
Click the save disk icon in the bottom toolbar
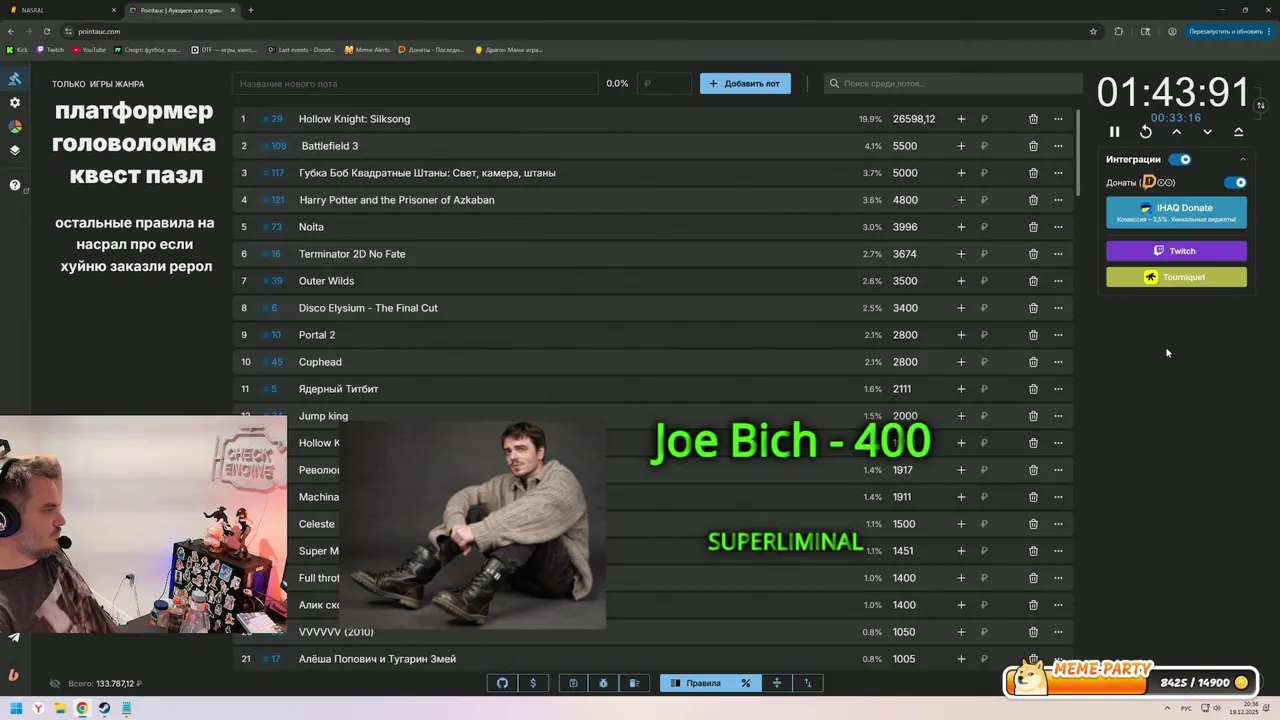coord(573,683)
